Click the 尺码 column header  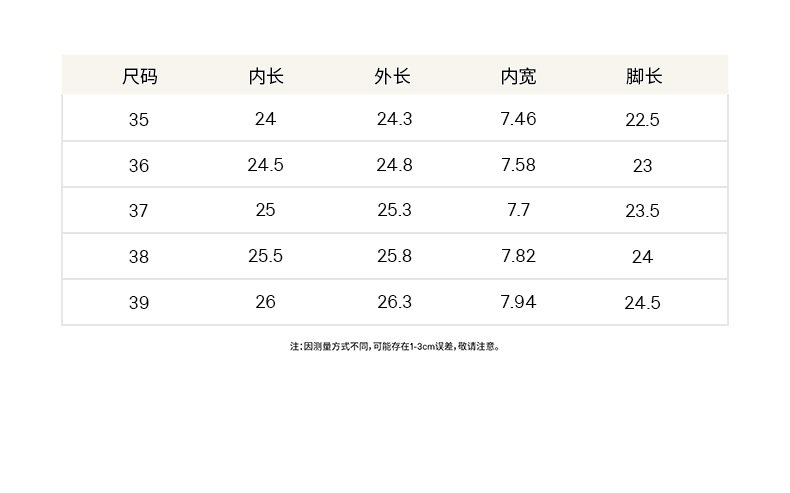coord(139,76)
